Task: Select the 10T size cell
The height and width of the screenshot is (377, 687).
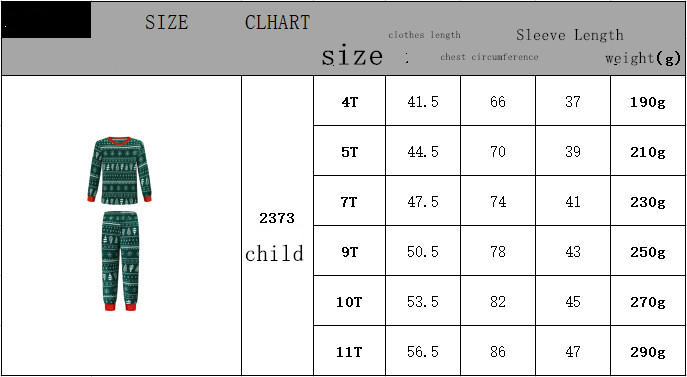Action: [x=350, y=301]
